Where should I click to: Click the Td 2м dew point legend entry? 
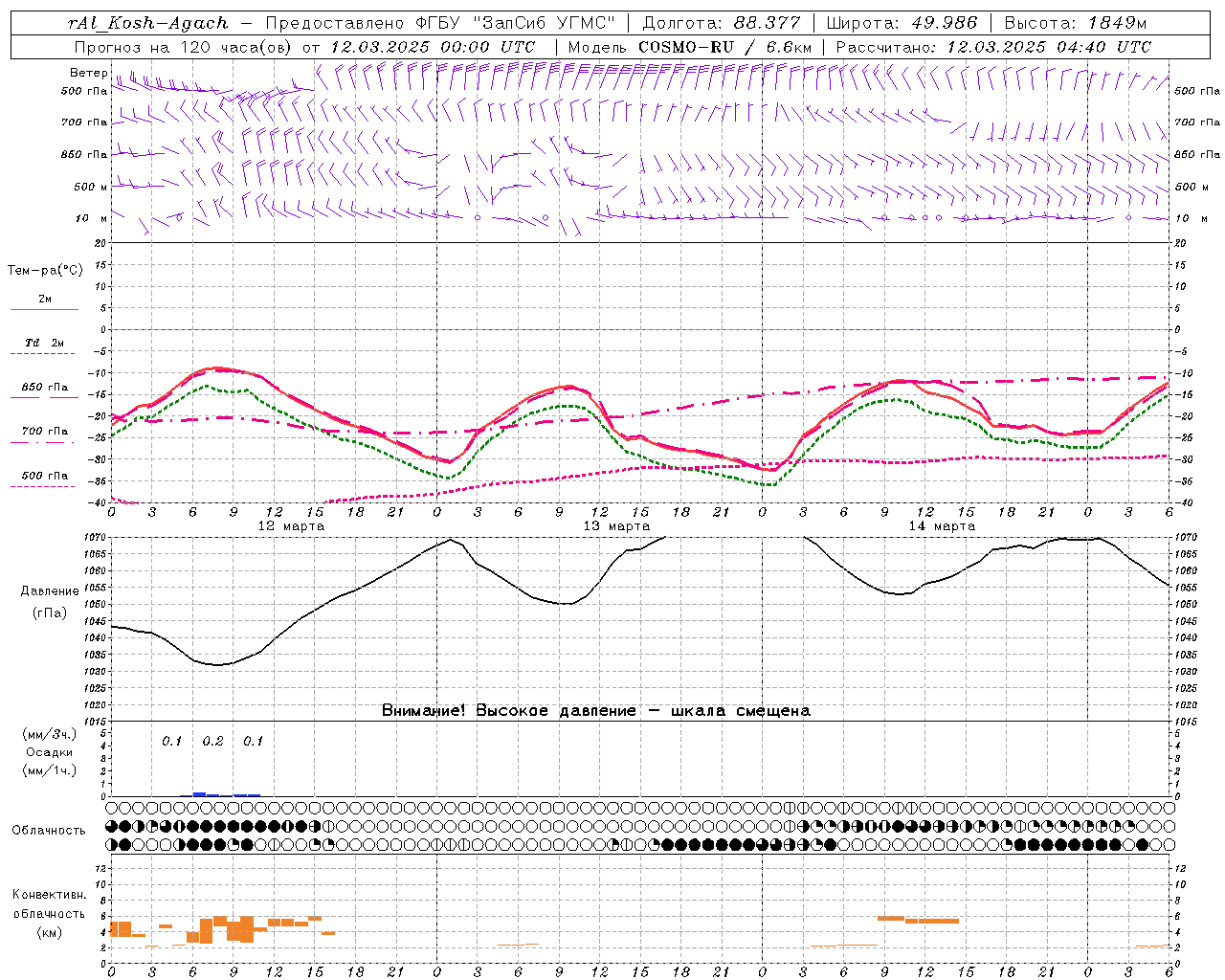[45, 343]
